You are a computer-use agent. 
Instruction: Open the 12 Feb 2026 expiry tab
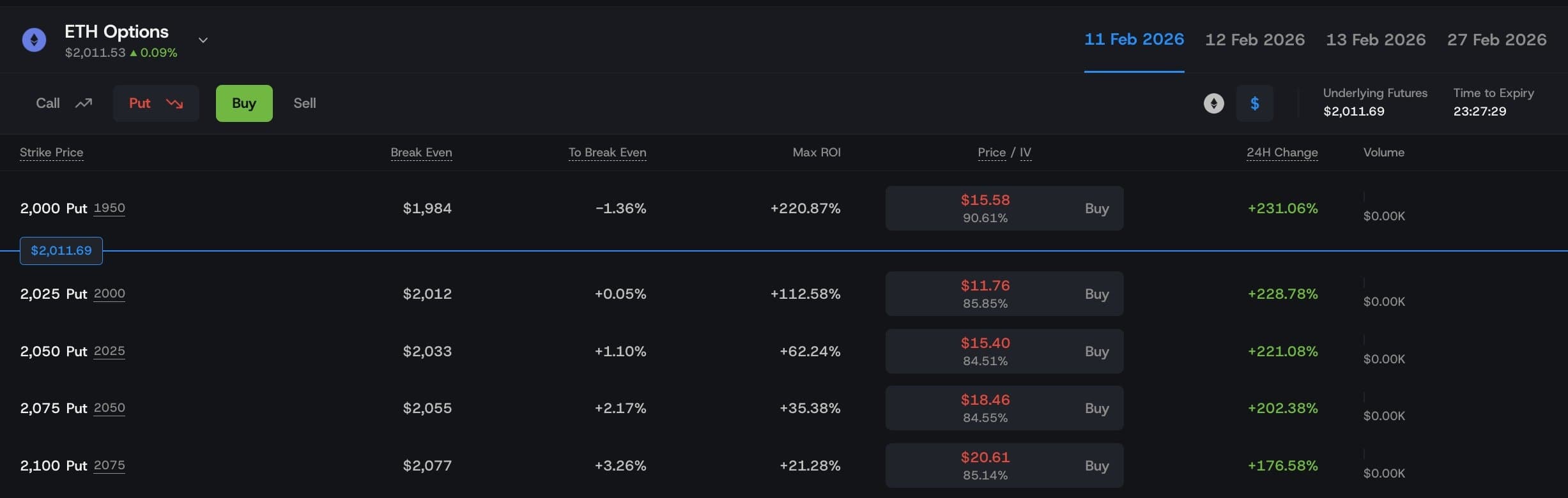(x=1254, y=40)
